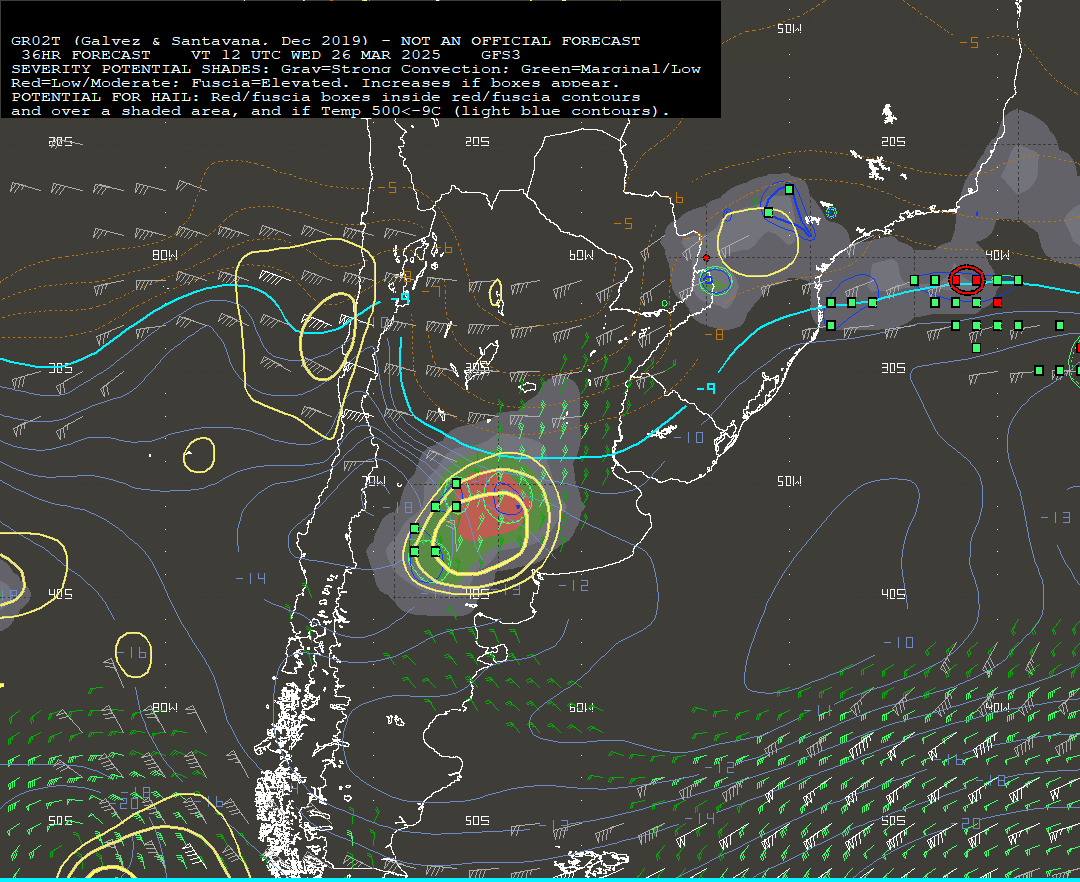Screen dimensions: 1080x882
Task: Click the orange '-8' label under the gray shading
Action: coord(714,335)
